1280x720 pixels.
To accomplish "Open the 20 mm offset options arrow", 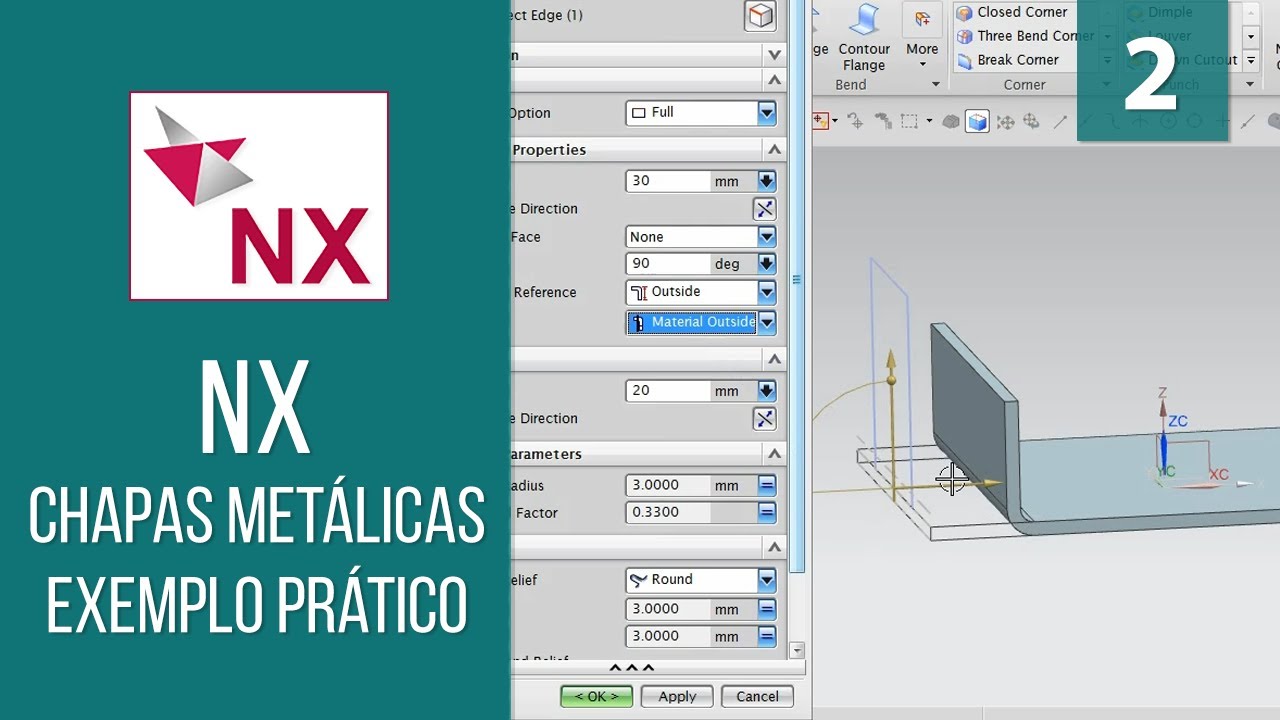I will 767,391.
